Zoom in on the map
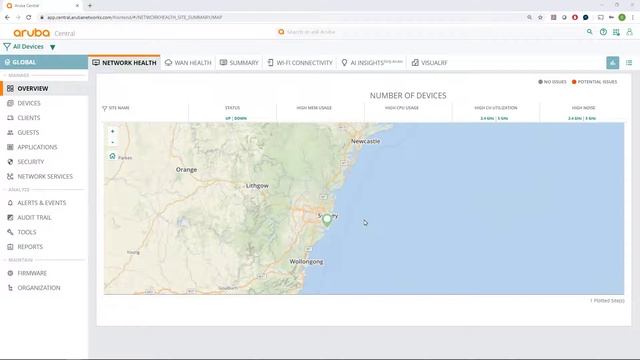The image size is (640, 360). [x=113, y=131]
